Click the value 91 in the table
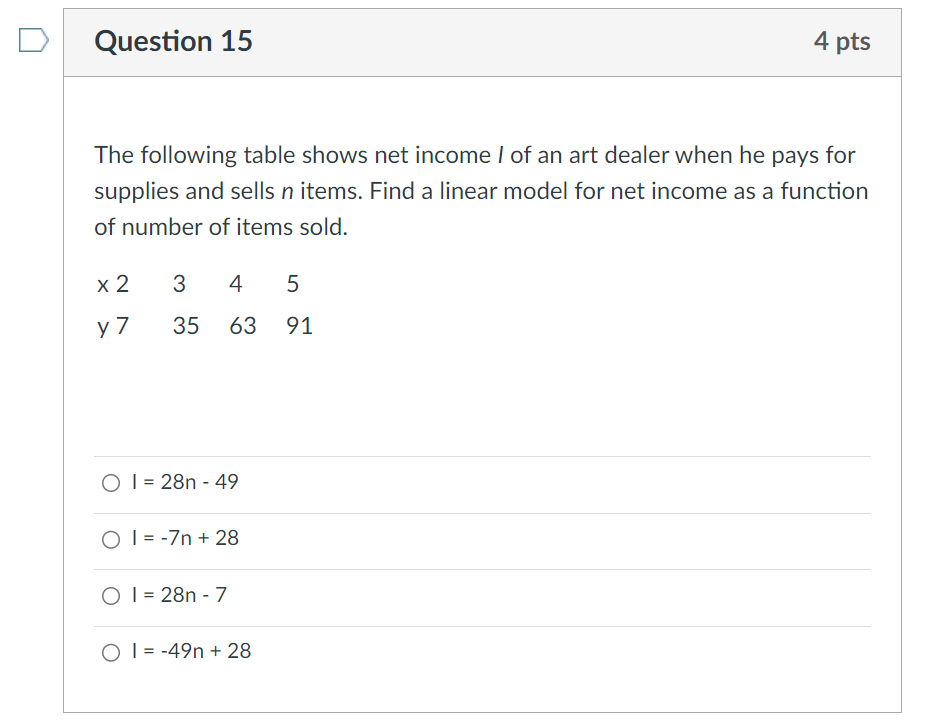Screen dimensions: 945x726 click(299, 325)
